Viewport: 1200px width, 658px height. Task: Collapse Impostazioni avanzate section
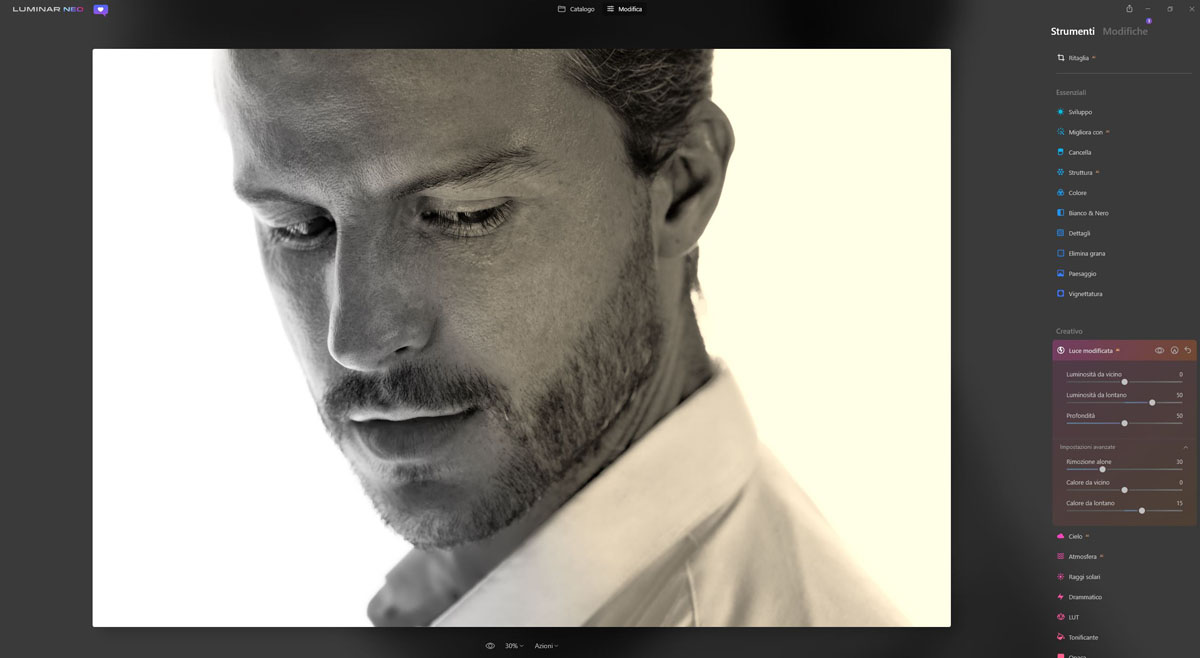(1186, 447)
